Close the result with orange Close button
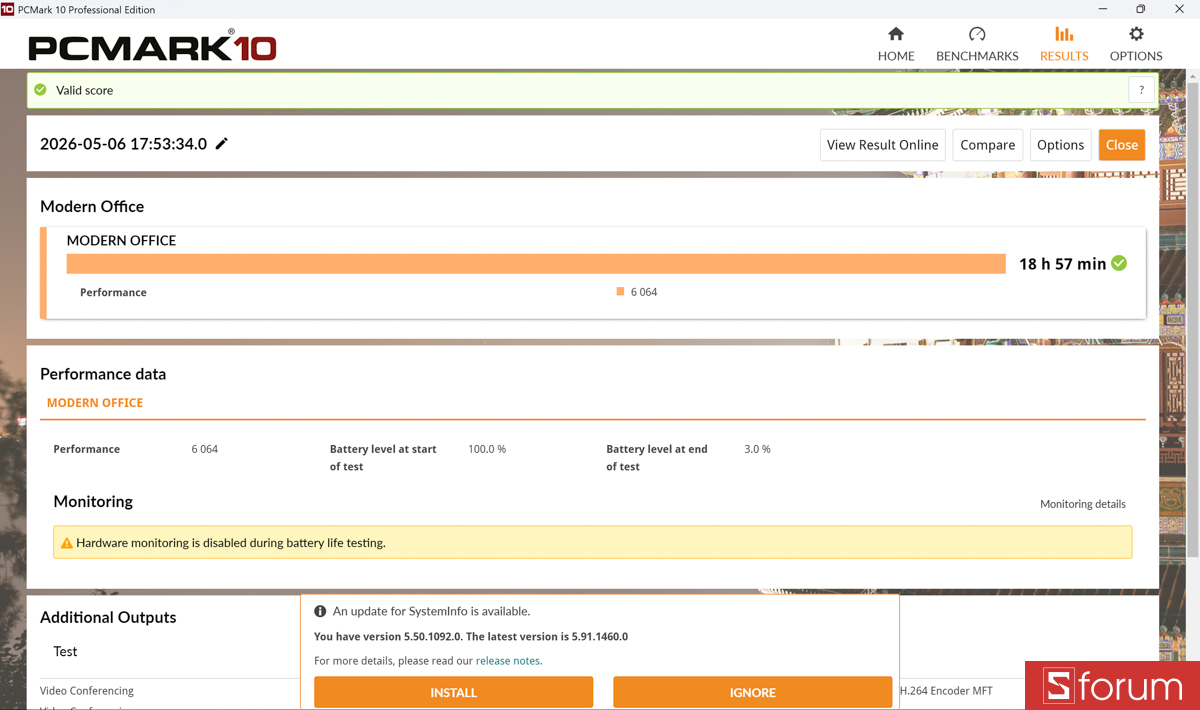The height and width of the screenshot is (710, 1200). point(1121,145)
